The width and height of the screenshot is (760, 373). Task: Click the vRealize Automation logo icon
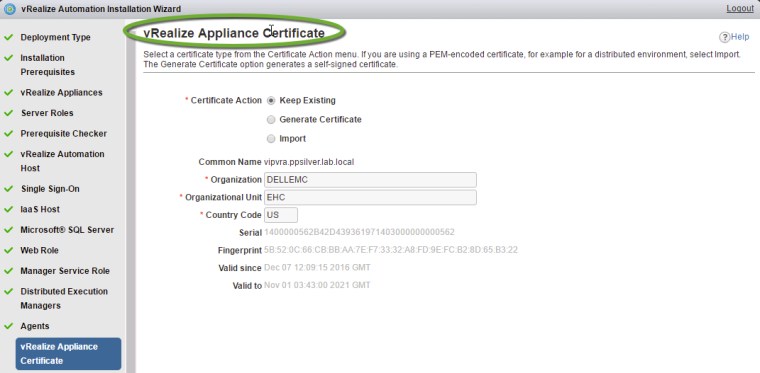[9, 9]
